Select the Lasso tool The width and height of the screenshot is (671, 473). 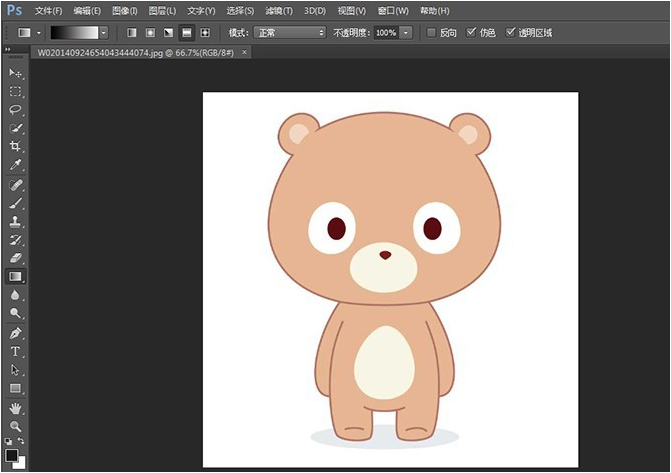pos(15,110)
